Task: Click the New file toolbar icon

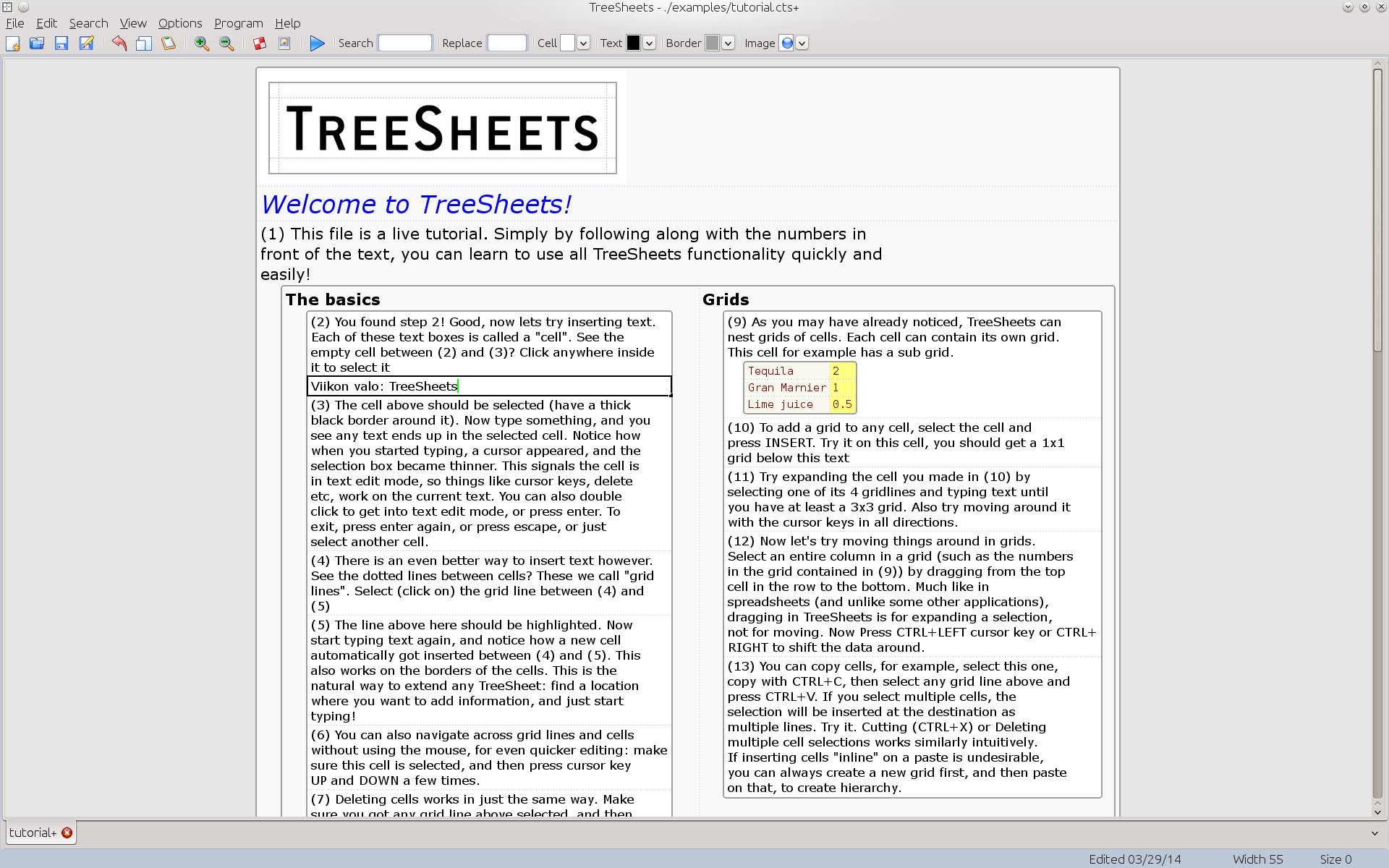Action: pyautogui.click(x=13, y=43)
